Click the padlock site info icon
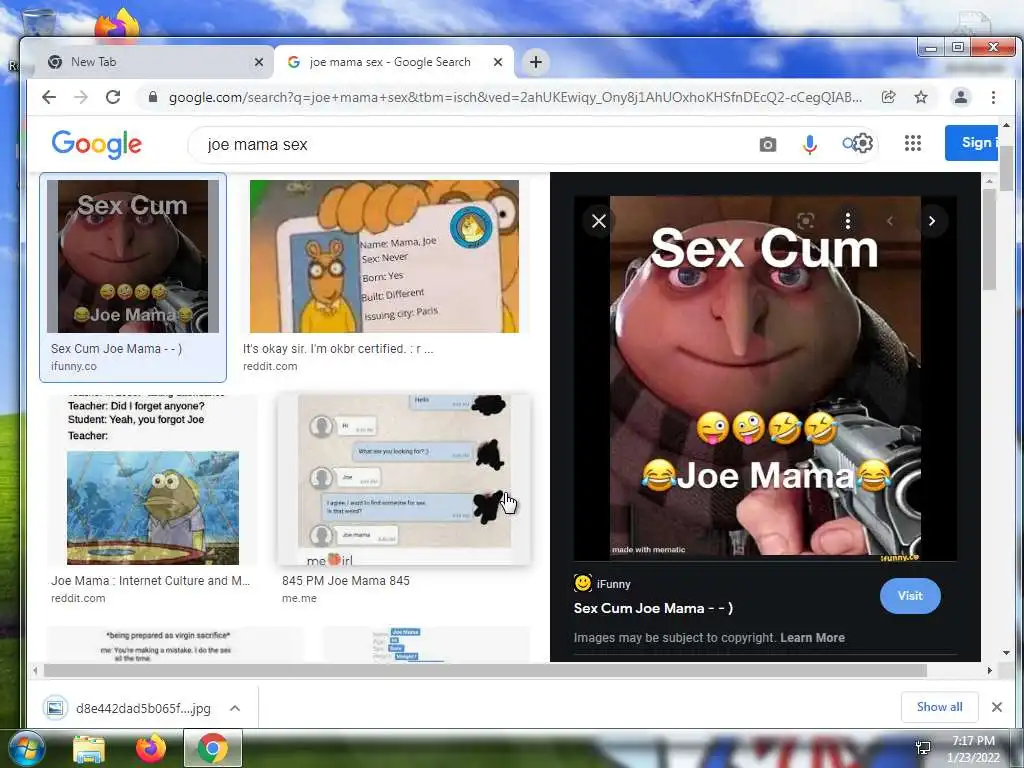This screenshot has width=1024, height=768. pyautogui.click(x=153, y=97)
